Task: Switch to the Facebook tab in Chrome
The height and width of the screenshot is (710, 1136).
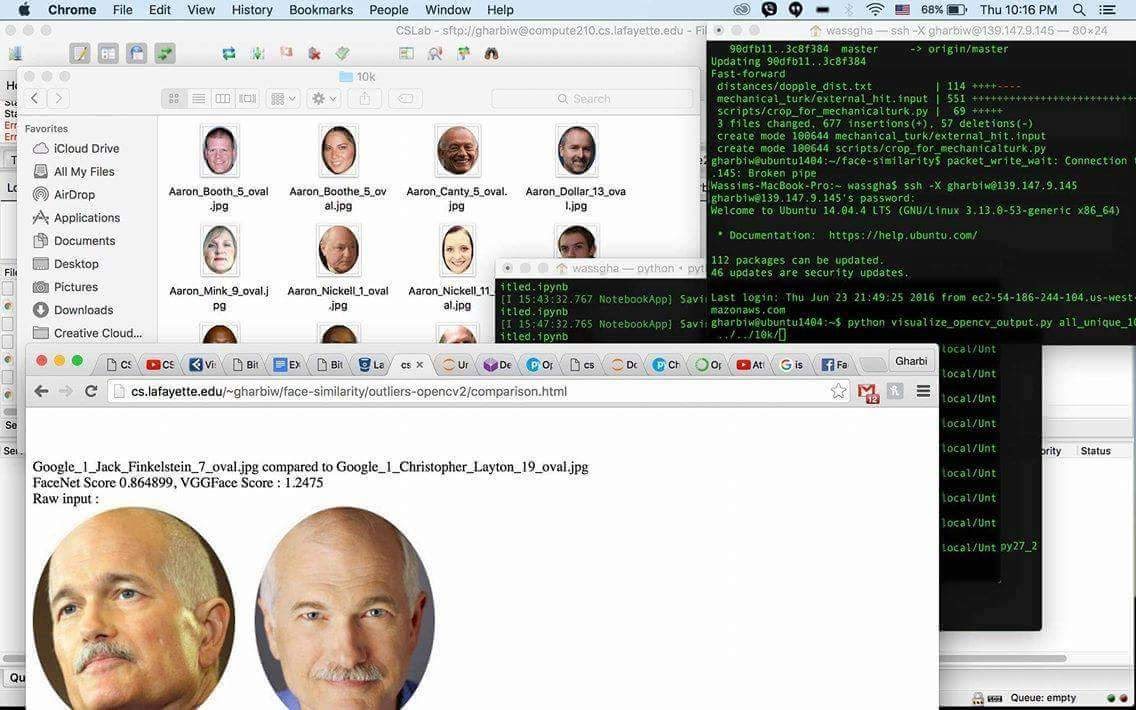Action: pos(834,365)
